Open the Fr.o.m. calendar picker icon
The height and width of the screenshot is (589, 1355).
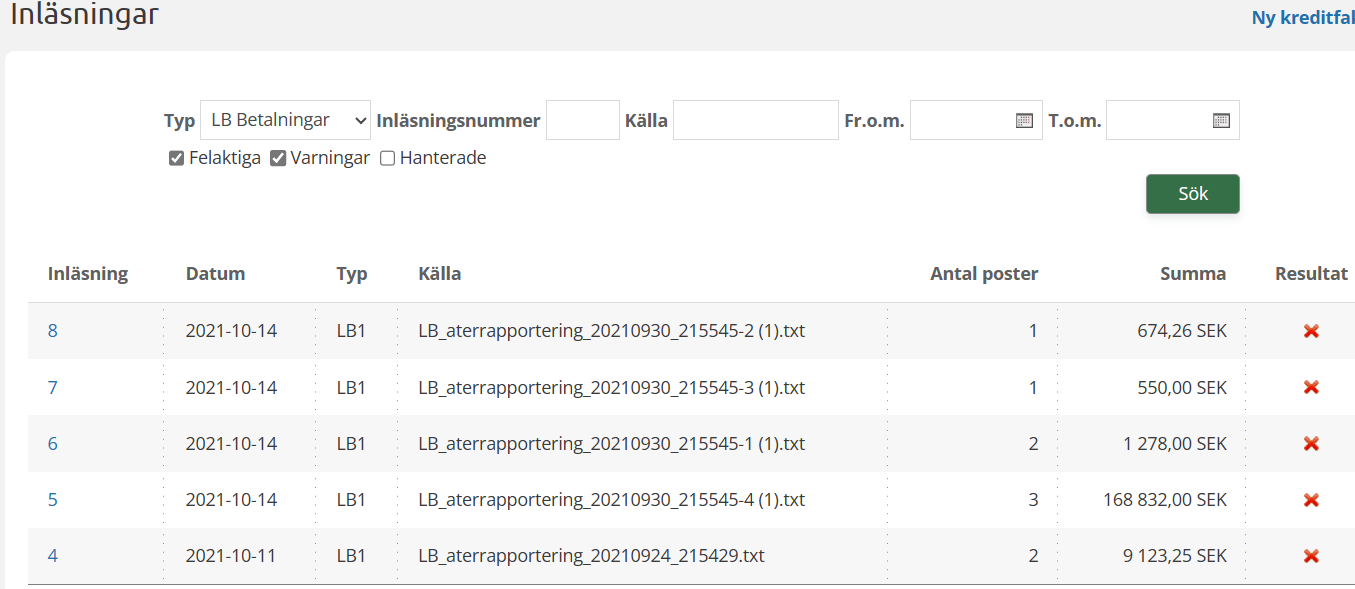1024,120
